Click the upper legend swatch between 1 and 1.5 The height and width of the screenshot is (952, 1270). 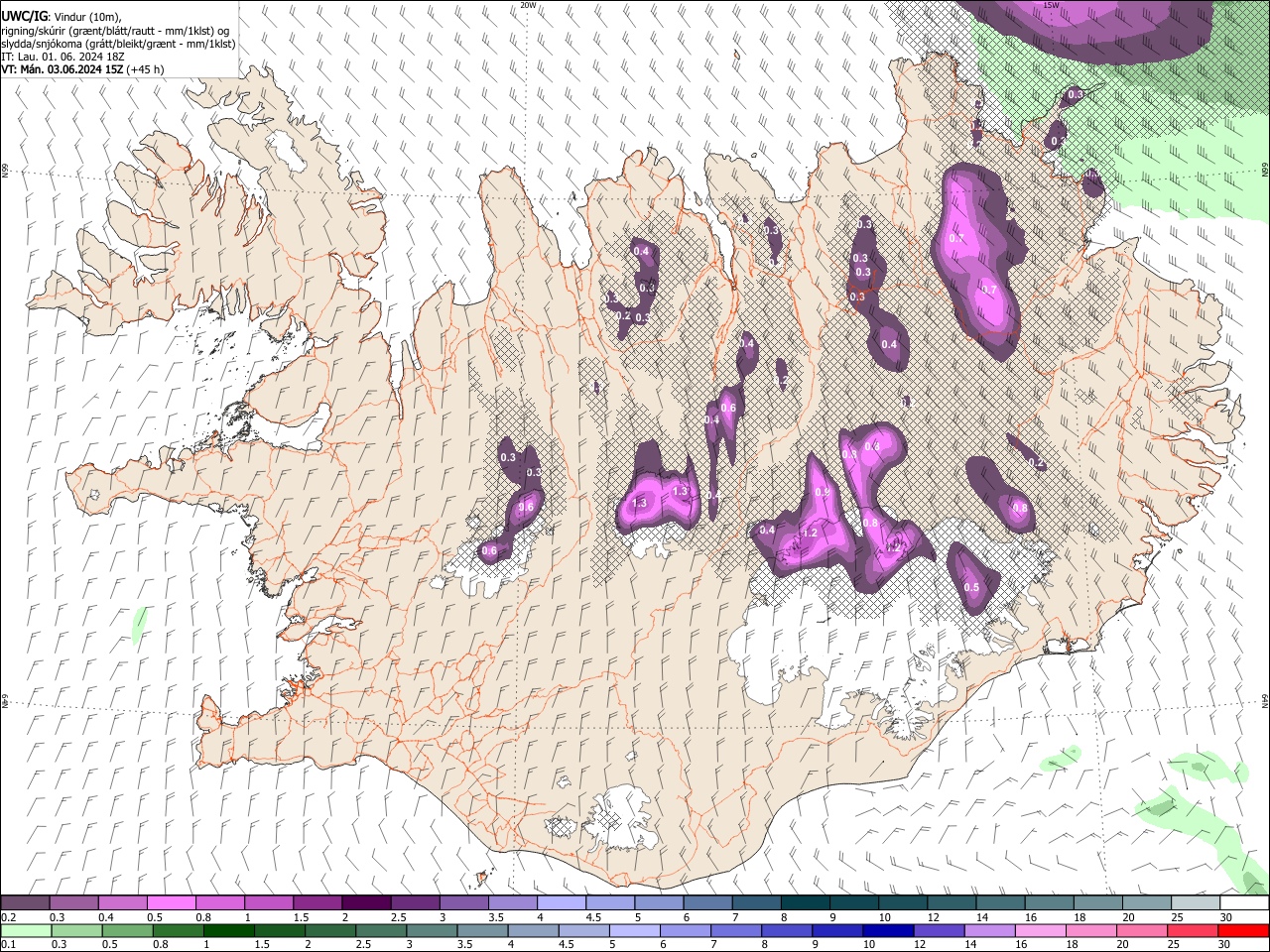click(269, 902)
